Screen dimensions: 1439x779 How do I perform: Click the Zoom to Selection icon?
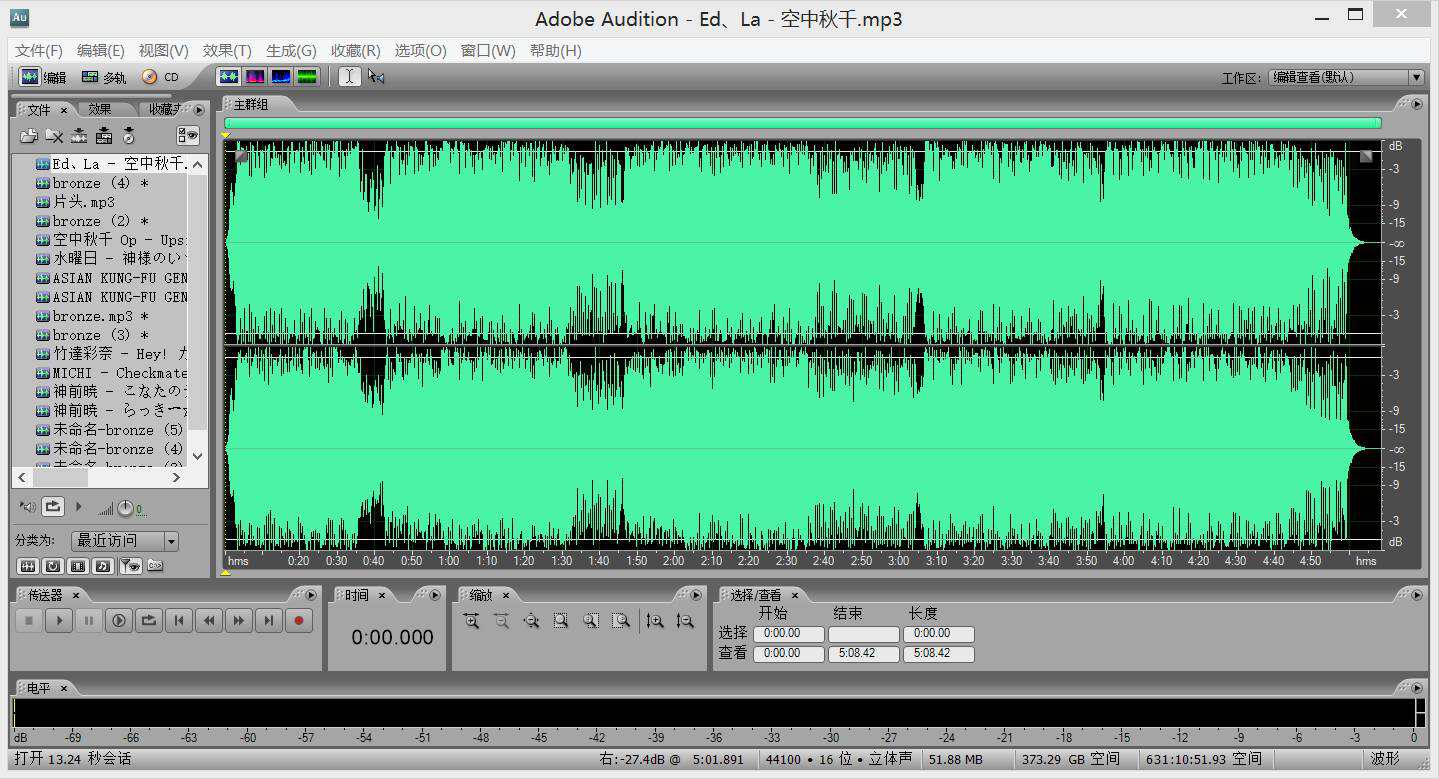[x=561, y=621]
